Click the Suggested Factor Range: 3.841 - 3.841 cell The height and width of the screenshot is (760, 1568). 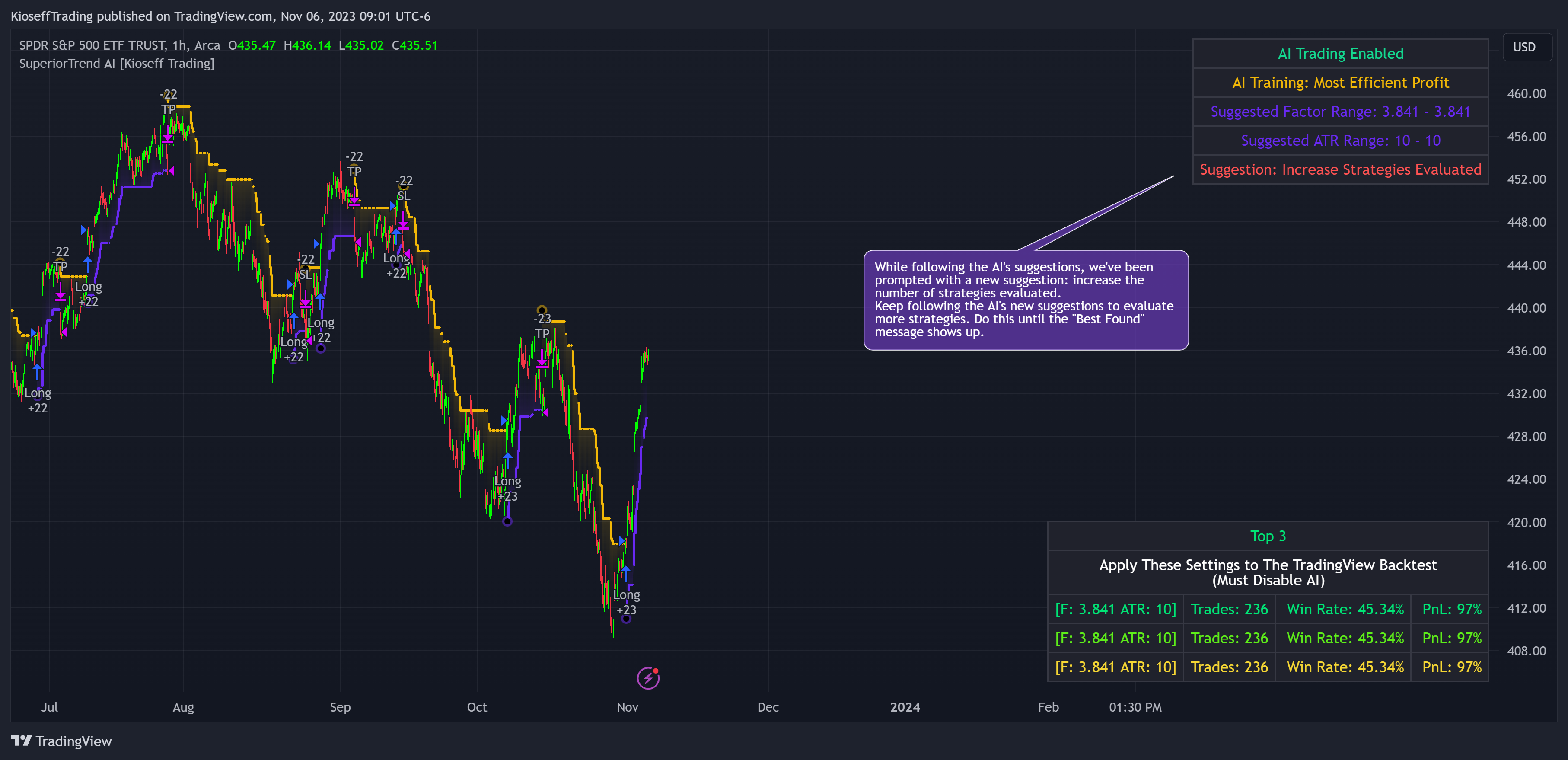point(1340,112)
